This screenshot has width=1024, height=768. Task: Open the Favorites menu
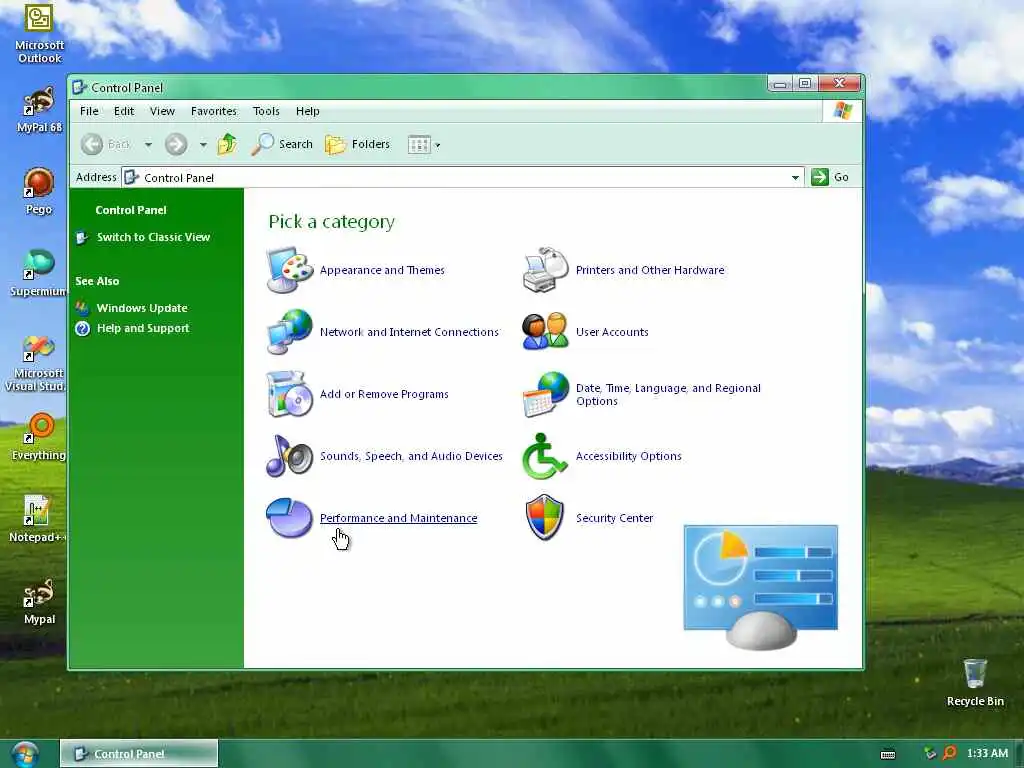tap(214, 111)
